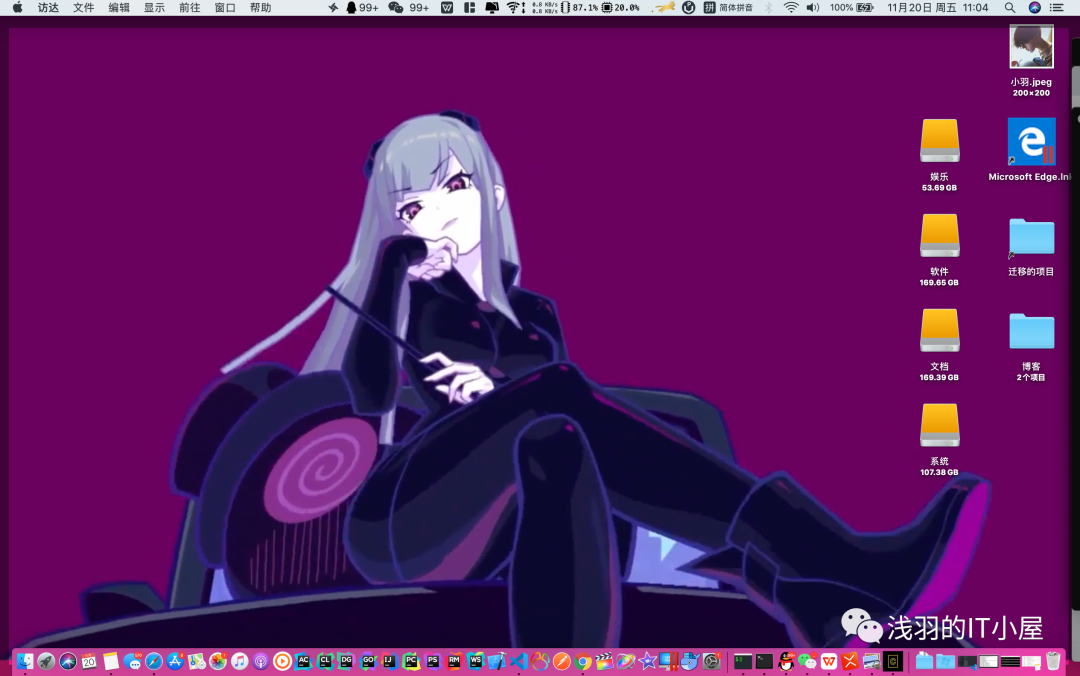Click Siri icon in menu bar

[x=1035, y=8]
